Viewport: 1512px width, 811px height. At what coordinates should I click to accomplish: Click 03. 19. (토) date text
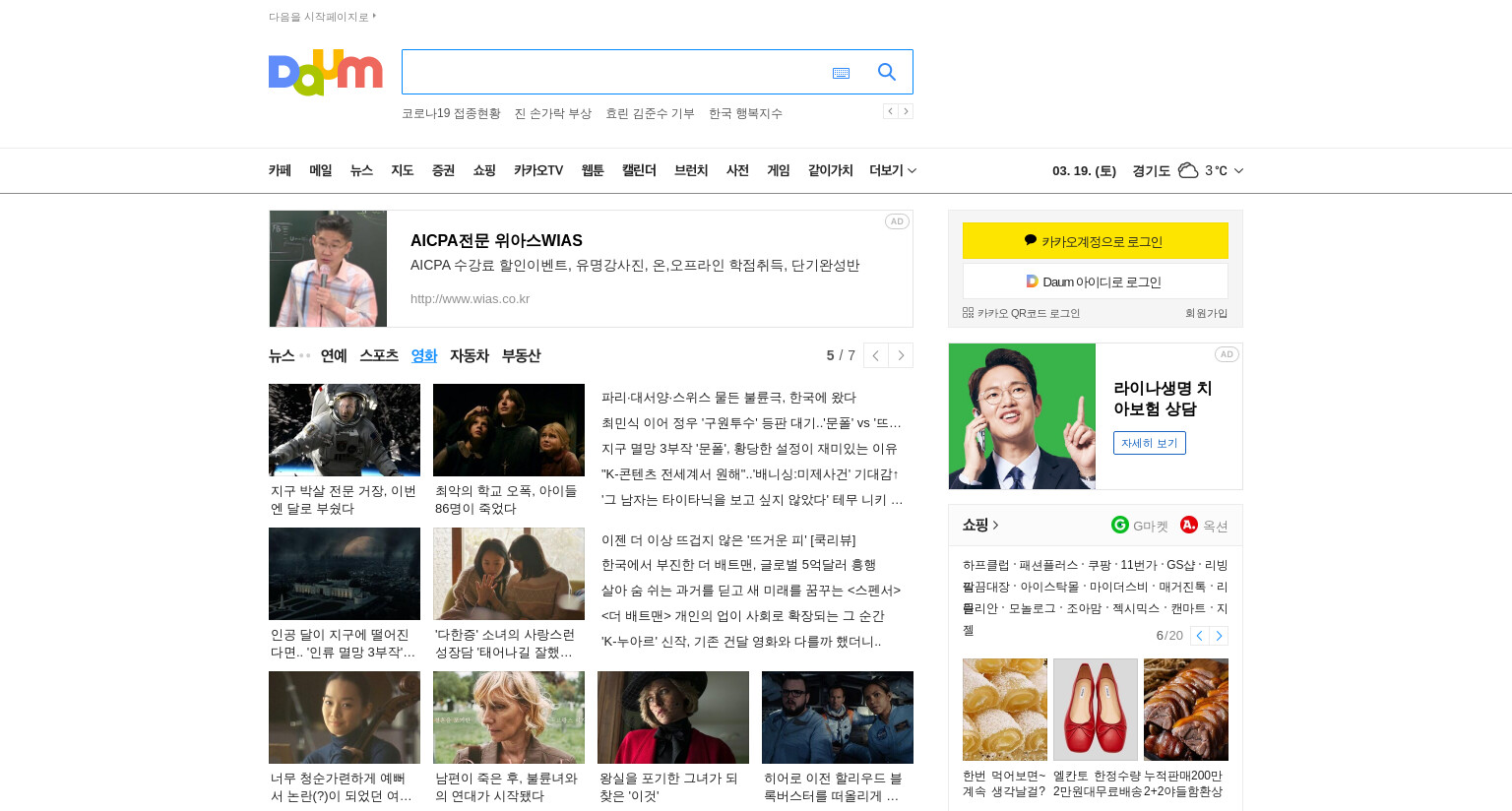tap(1084, 170)
